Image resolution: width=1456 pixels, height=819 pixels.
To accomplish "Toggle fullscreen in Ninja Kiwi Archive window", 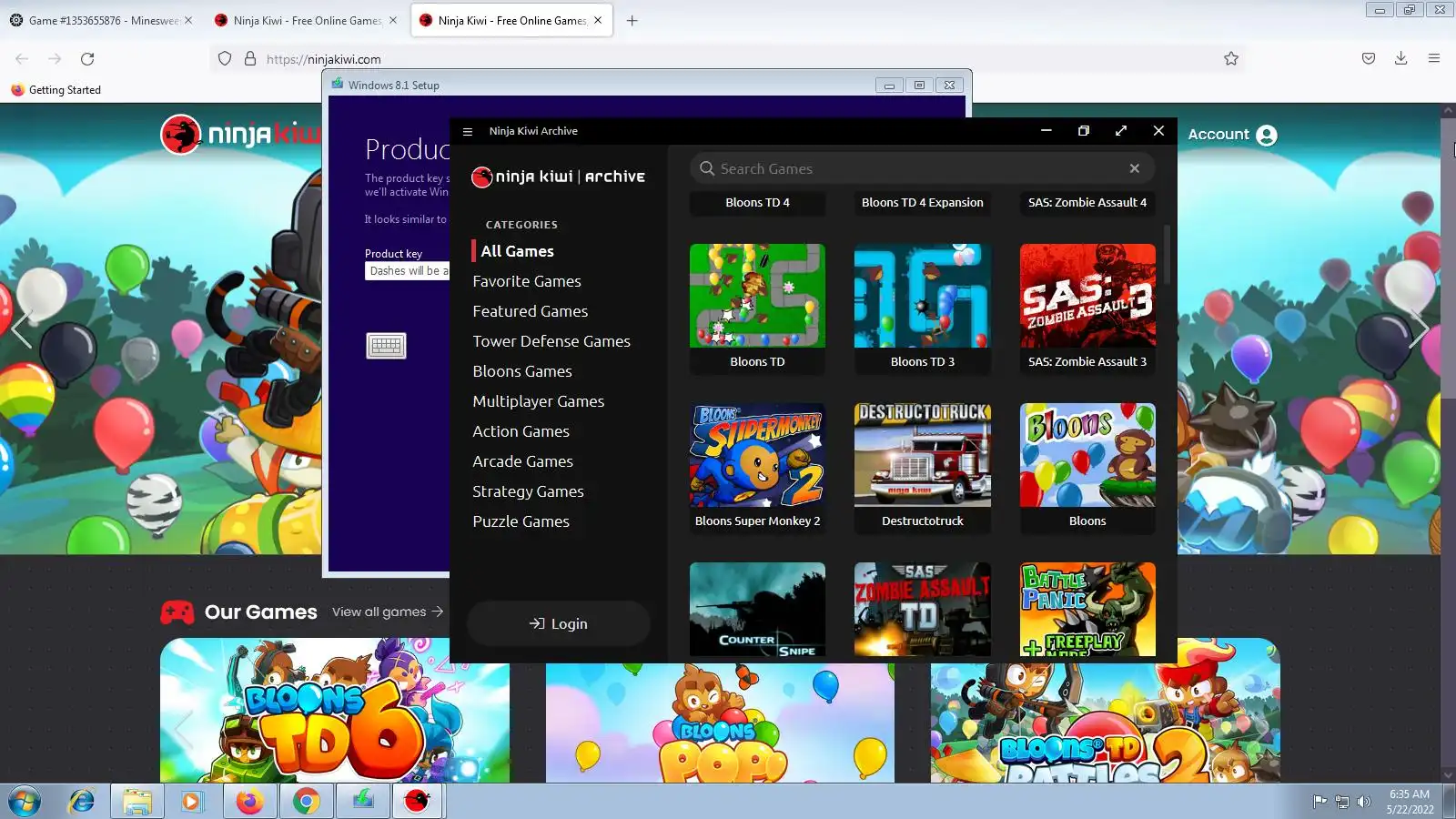I will 1121,131.
